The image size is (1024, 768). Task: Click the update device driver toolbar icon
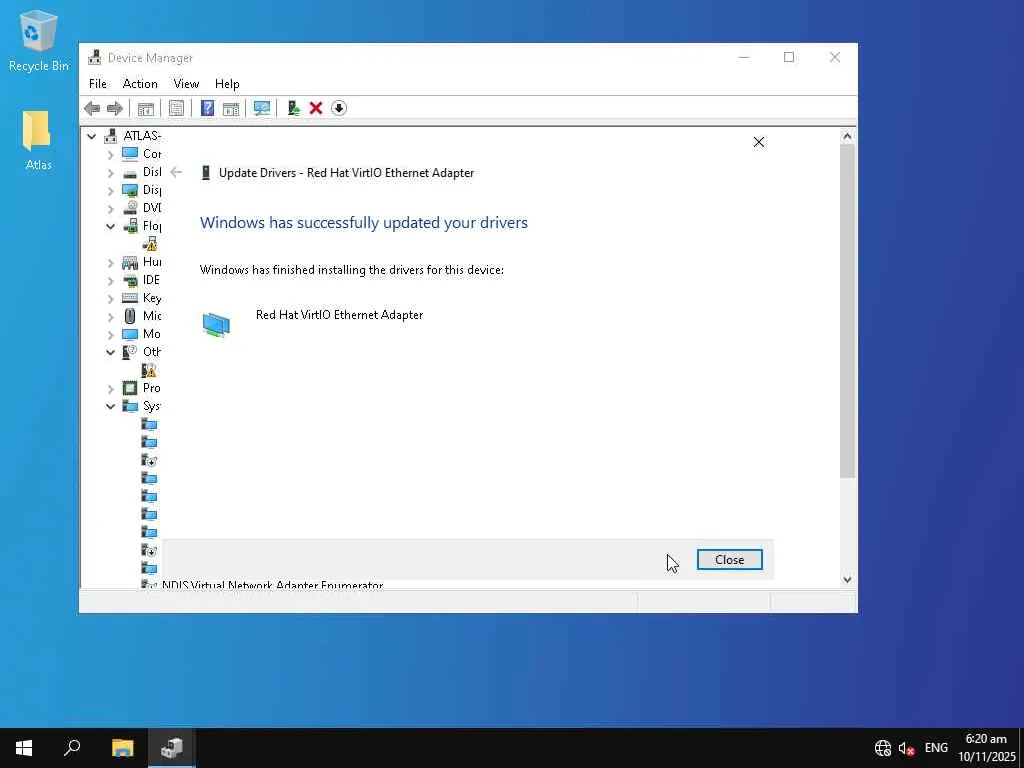(x=293, y=108)
